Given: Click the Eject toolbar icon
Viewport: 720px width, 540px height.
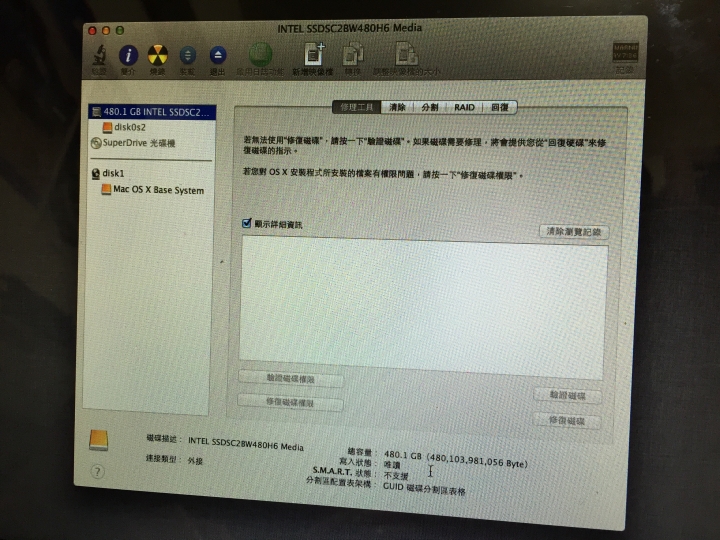Looking at the screenshot, I should [x=218, y=56].
